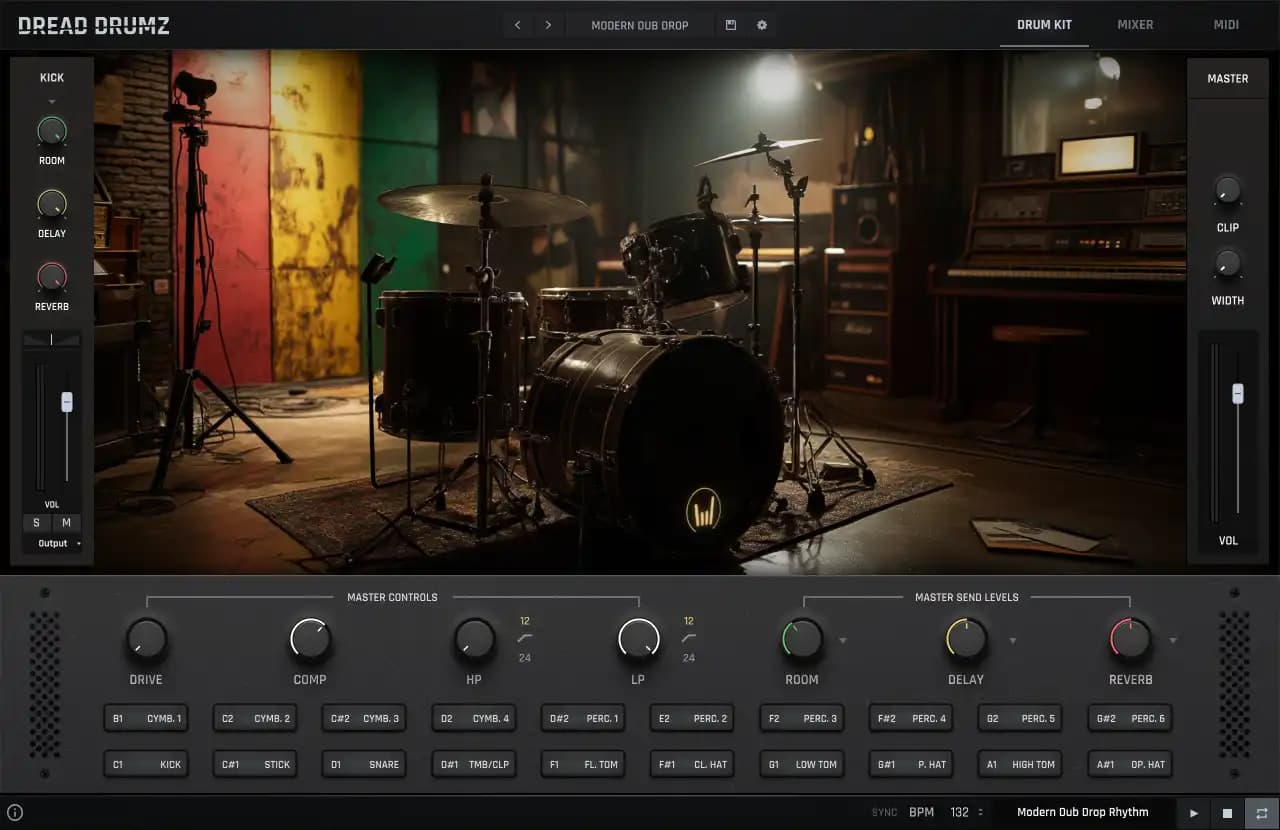Viewport: 1280px width, 830px height.
Task: Click the Kick channel pan slider
Action: [52, 340]
